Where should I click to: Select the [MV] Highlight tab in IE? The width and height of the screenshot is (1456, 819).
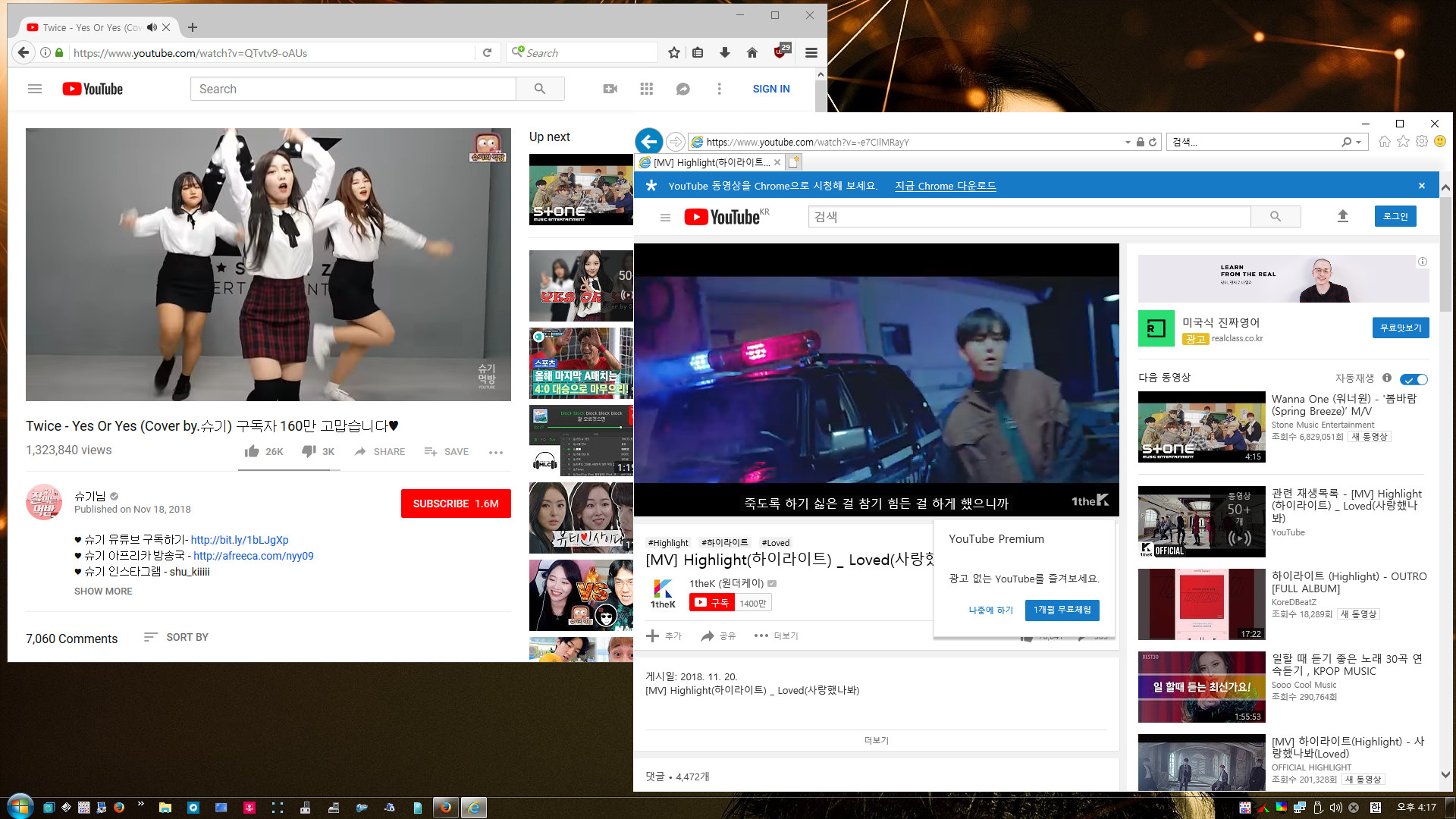pyautogui.click(x=709, y=162)
